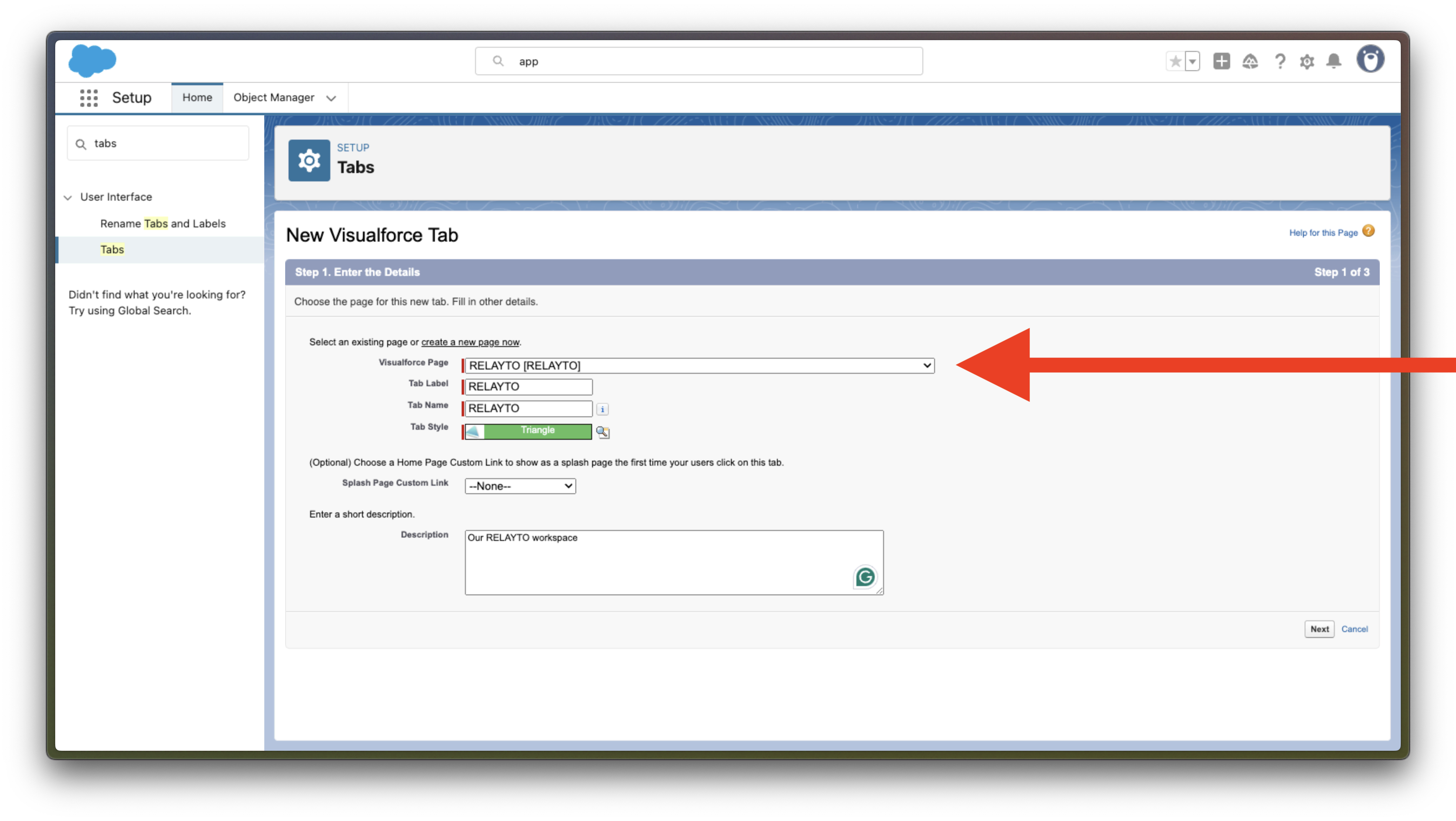The image size is (1456, 821).
Task: Click the Favorites star icon
Action: [x=1175, y=61]
